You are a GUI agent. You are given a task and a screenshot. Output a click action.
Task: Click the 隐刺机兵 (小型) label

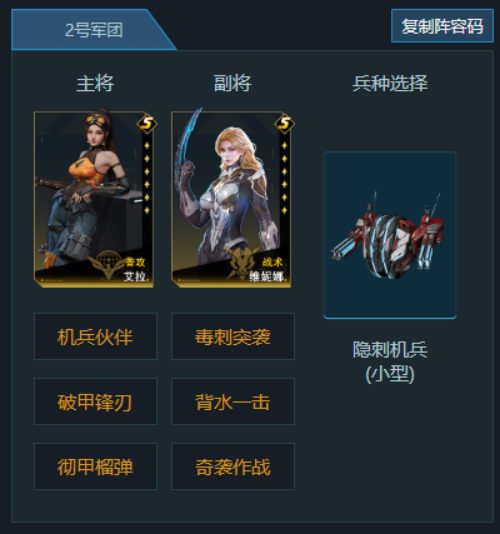point(390,362)
